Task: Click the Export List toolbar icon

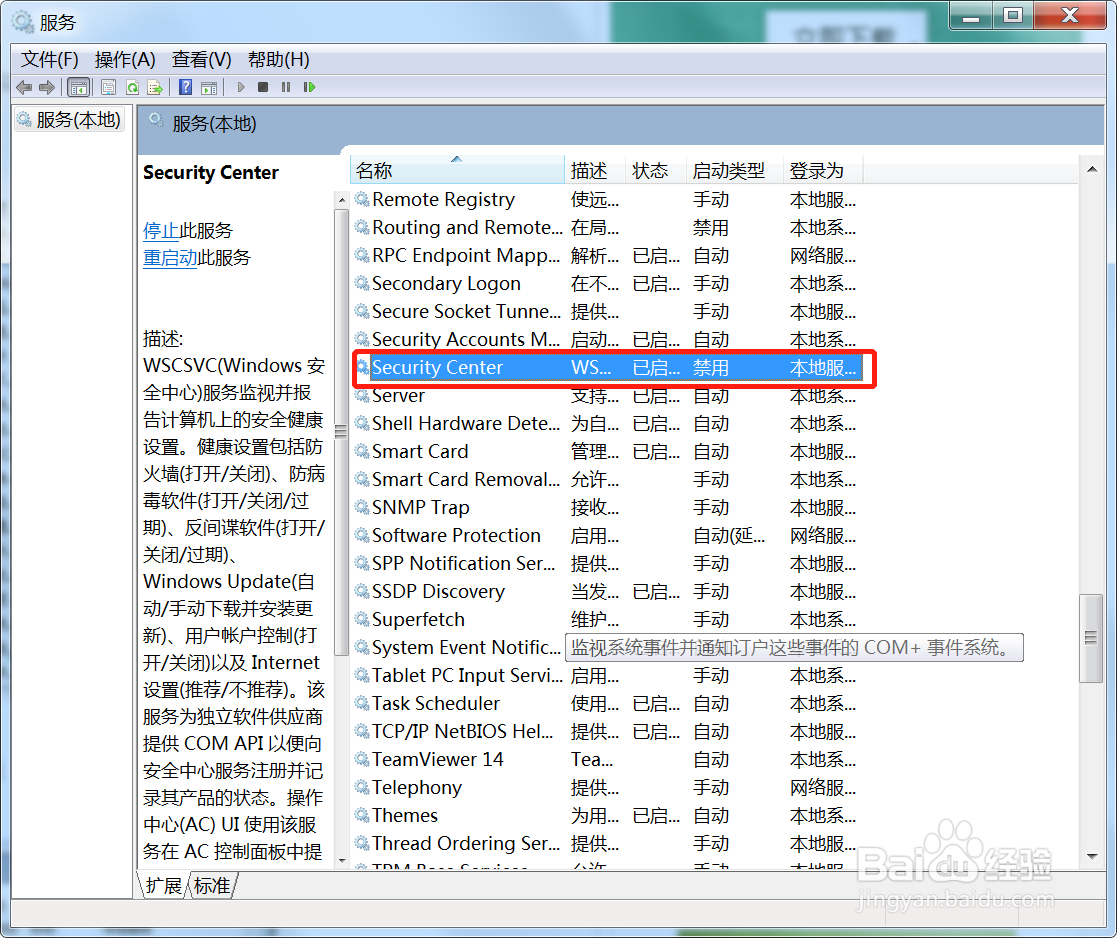Action: 155,88
